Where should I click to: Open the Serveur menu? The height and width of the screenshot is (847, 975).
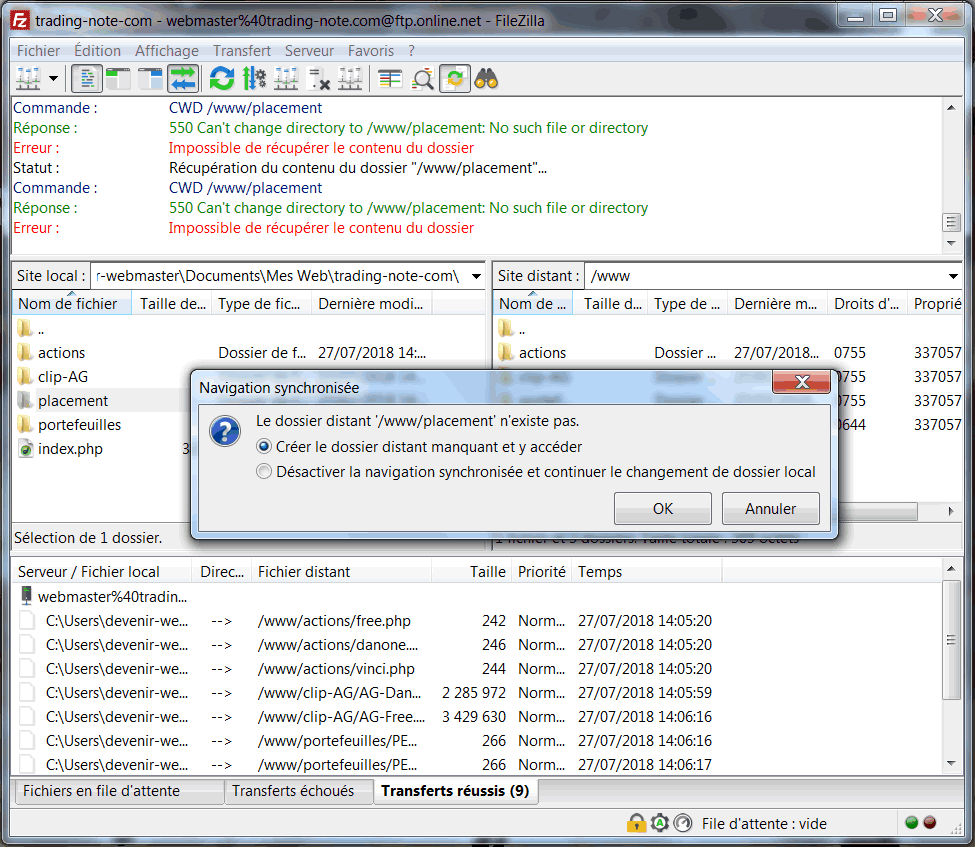pyautogui.click(x=309, y=51)
